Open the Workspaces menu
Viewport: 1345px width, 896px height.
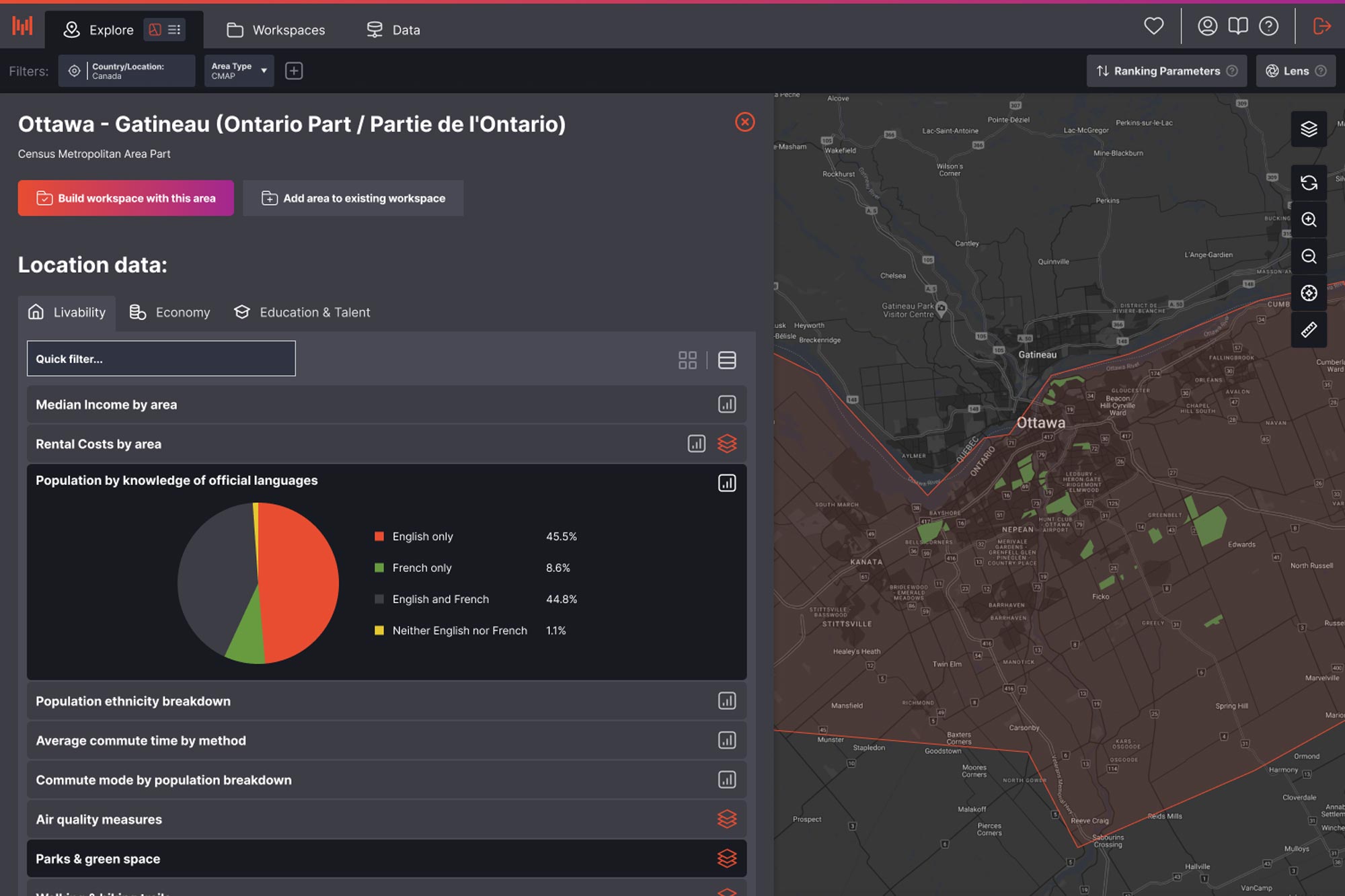pyautogui.click(x=276, y=30)
